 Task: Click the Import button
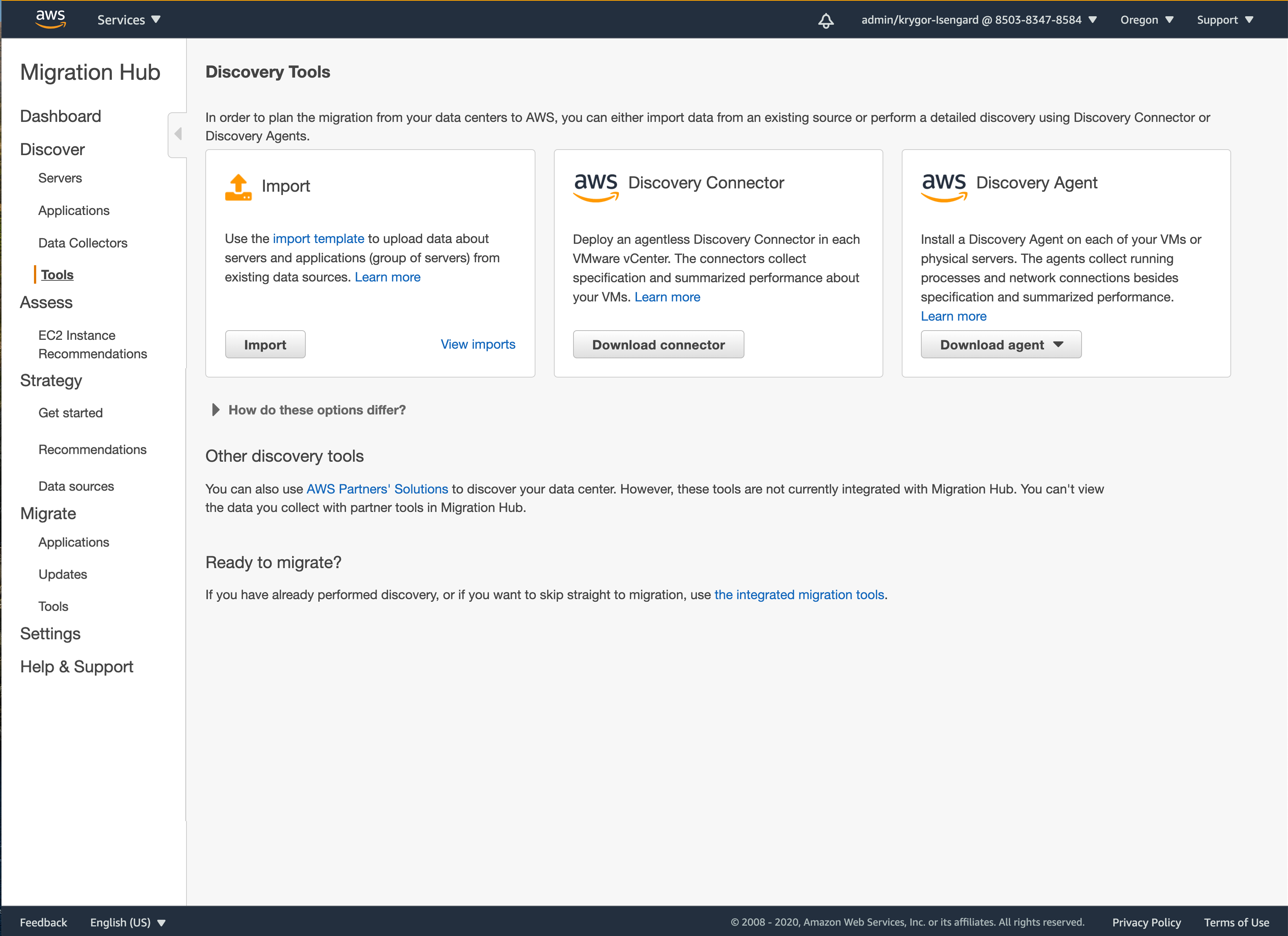pyautogui.click(x=265, y=344)
